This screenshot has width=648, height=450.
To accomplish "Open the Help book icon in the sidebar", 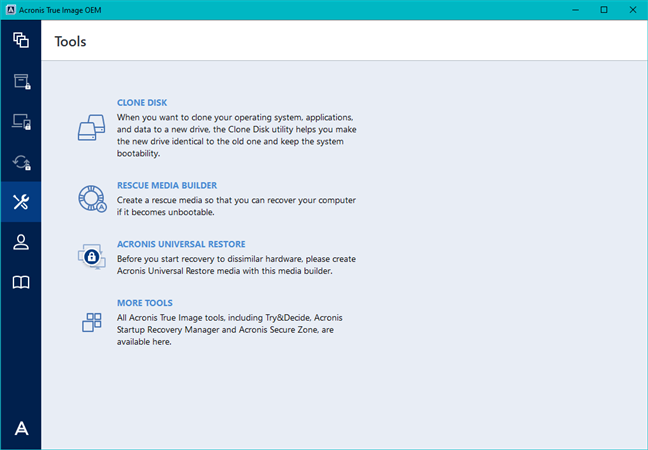I will pos(21,283).
